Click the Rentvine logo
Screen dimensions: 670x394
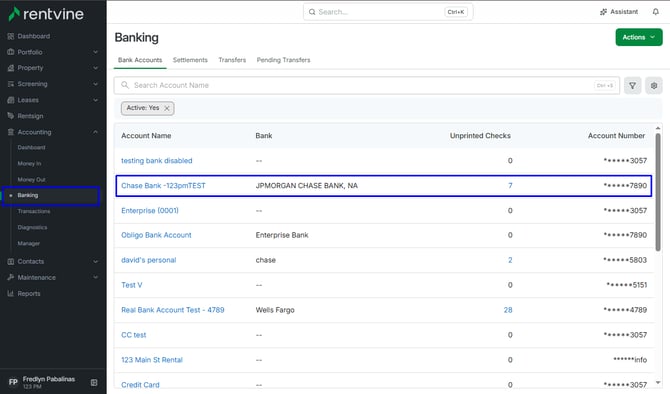(46, 14)
